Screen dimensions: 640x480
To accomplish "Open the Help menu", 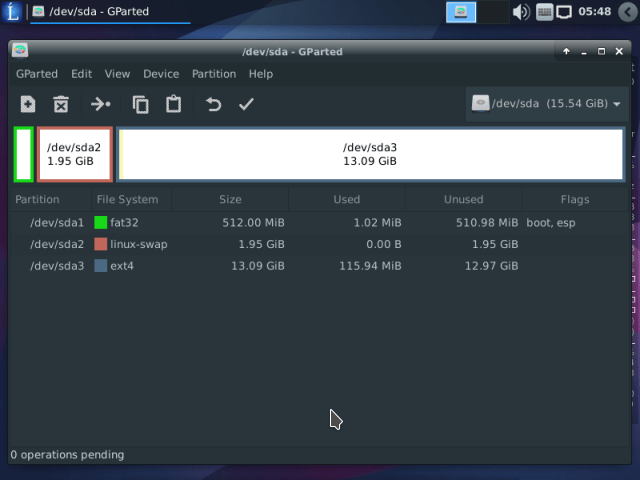I will [261, 74].
